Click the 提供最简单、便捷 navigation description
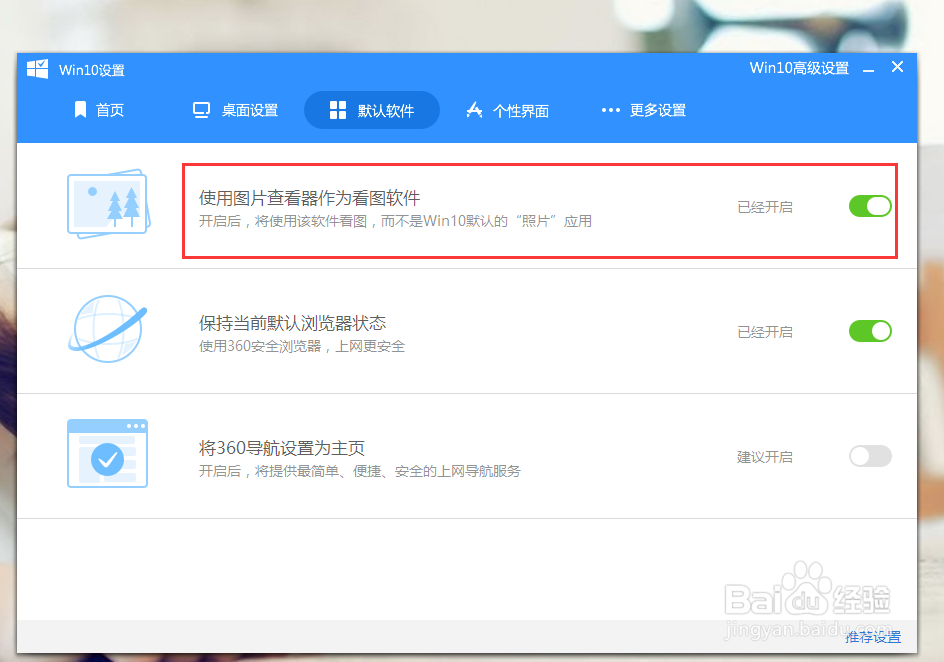944x662 pixels. pos(359,471)
